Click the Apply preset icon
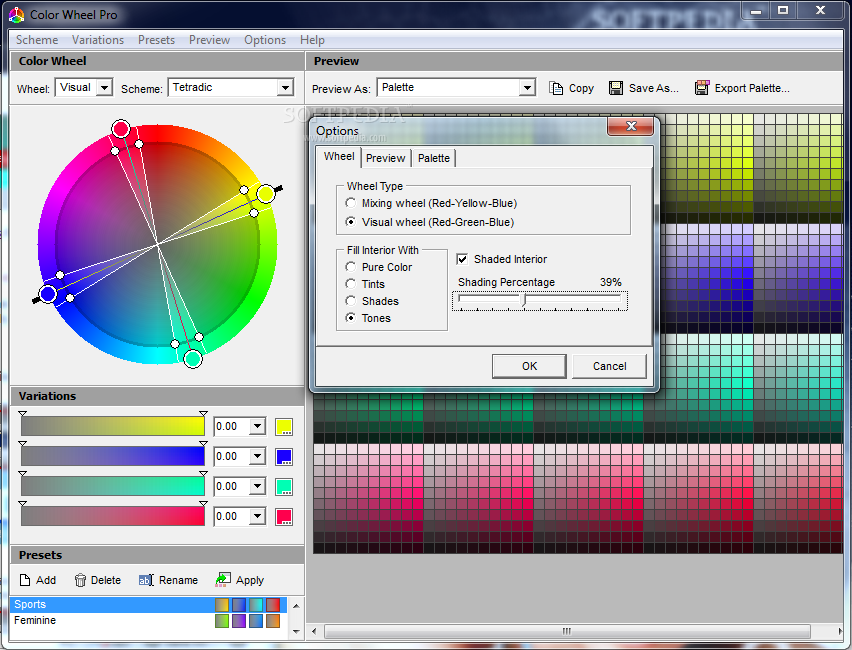 (x=223, y=579)
